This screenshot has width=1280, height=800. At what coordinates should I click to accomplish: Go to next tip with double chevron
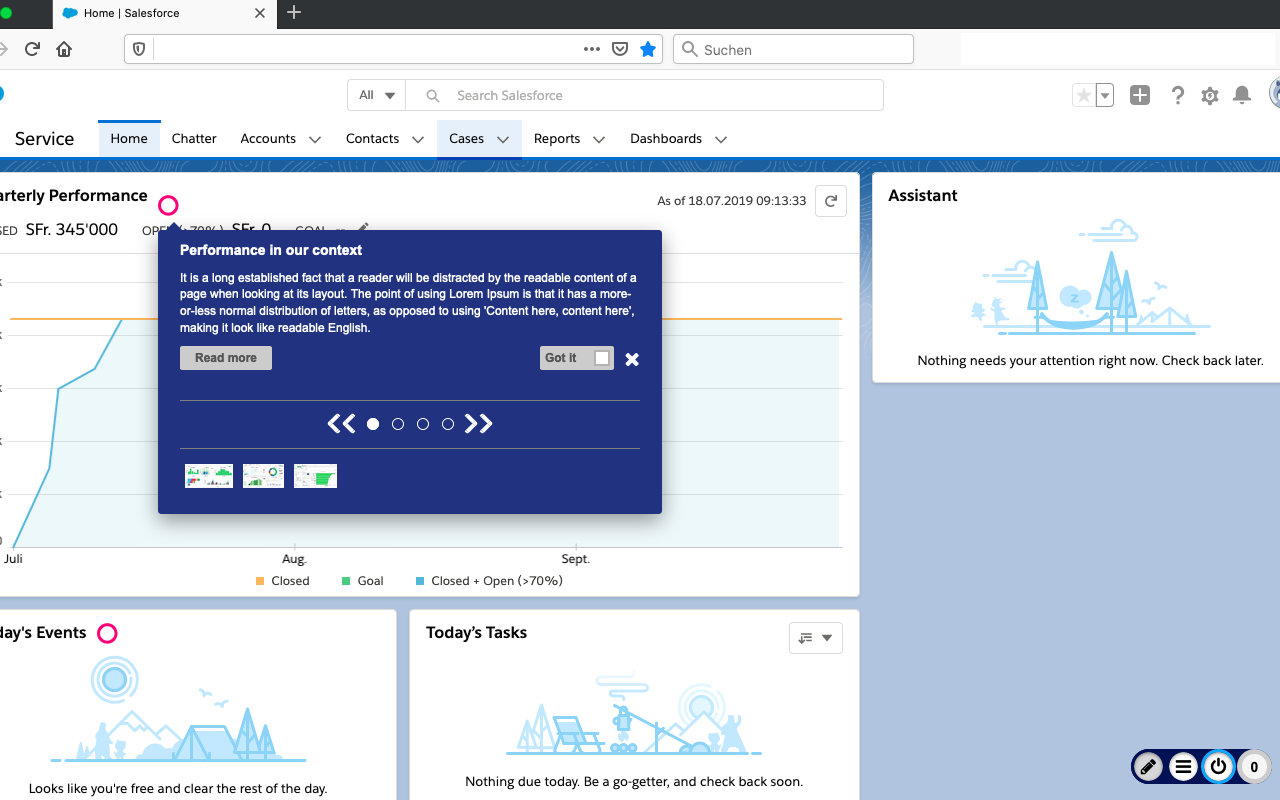coord(479,424)
